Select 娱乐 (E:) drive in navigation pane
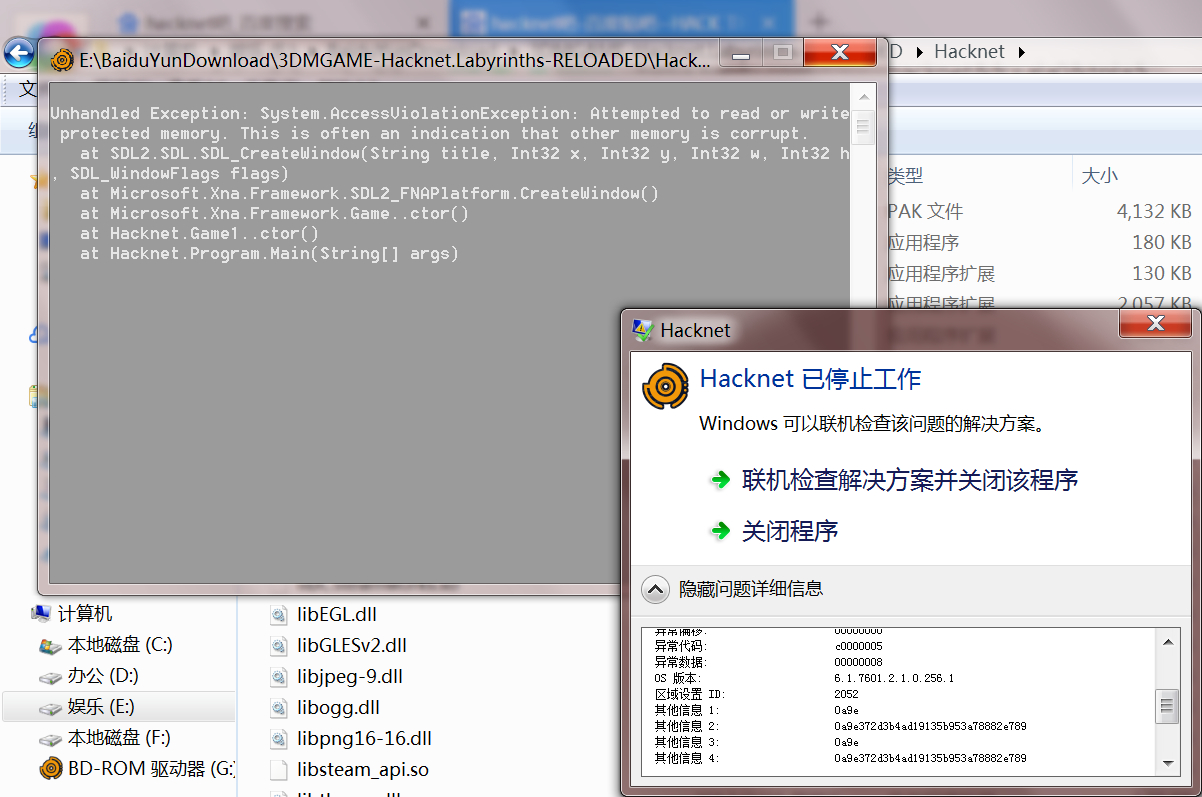The height and width of the screenshot is (797, 1202). tap(101, 707)
